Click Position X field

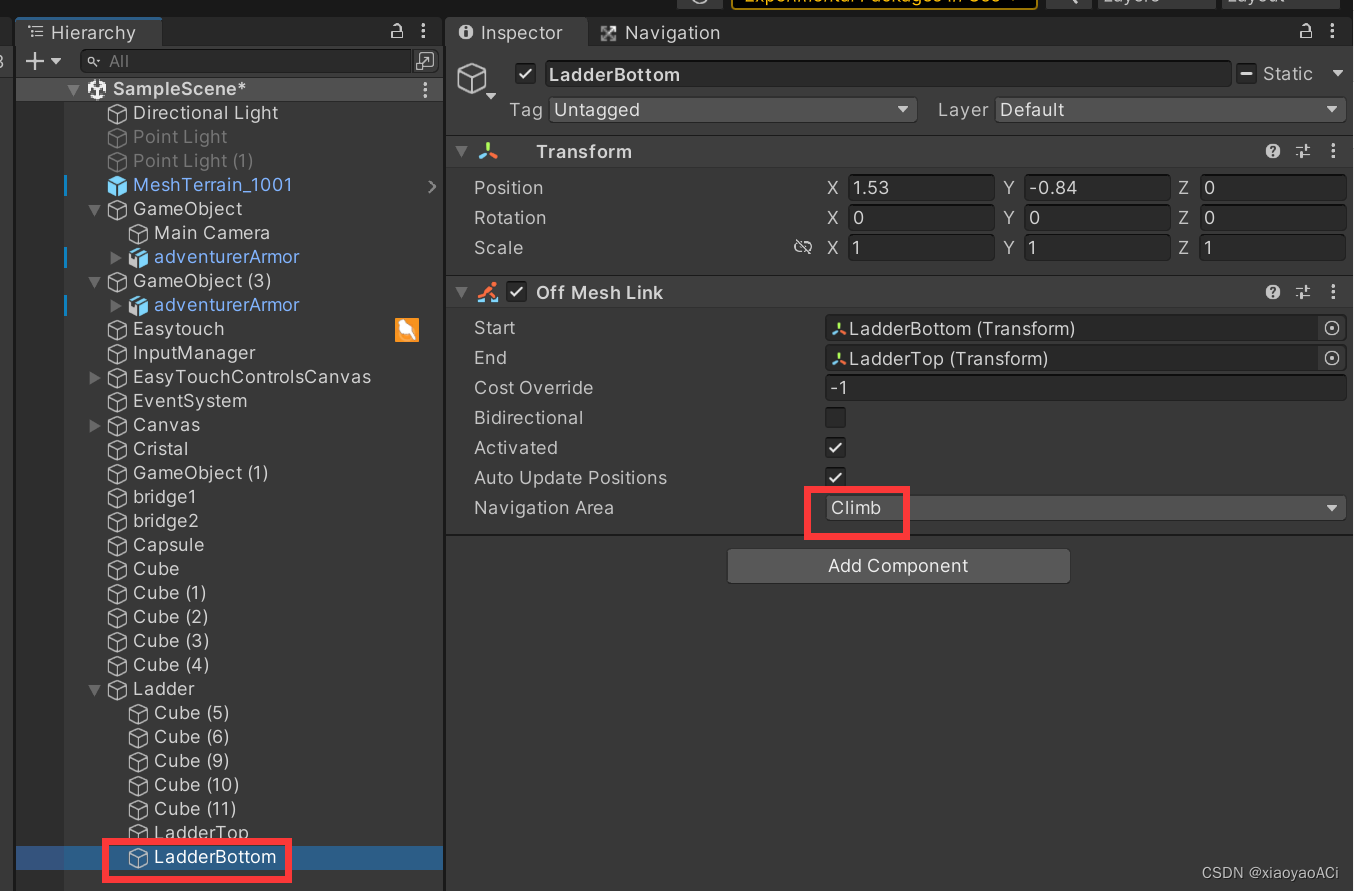(921, 188)
